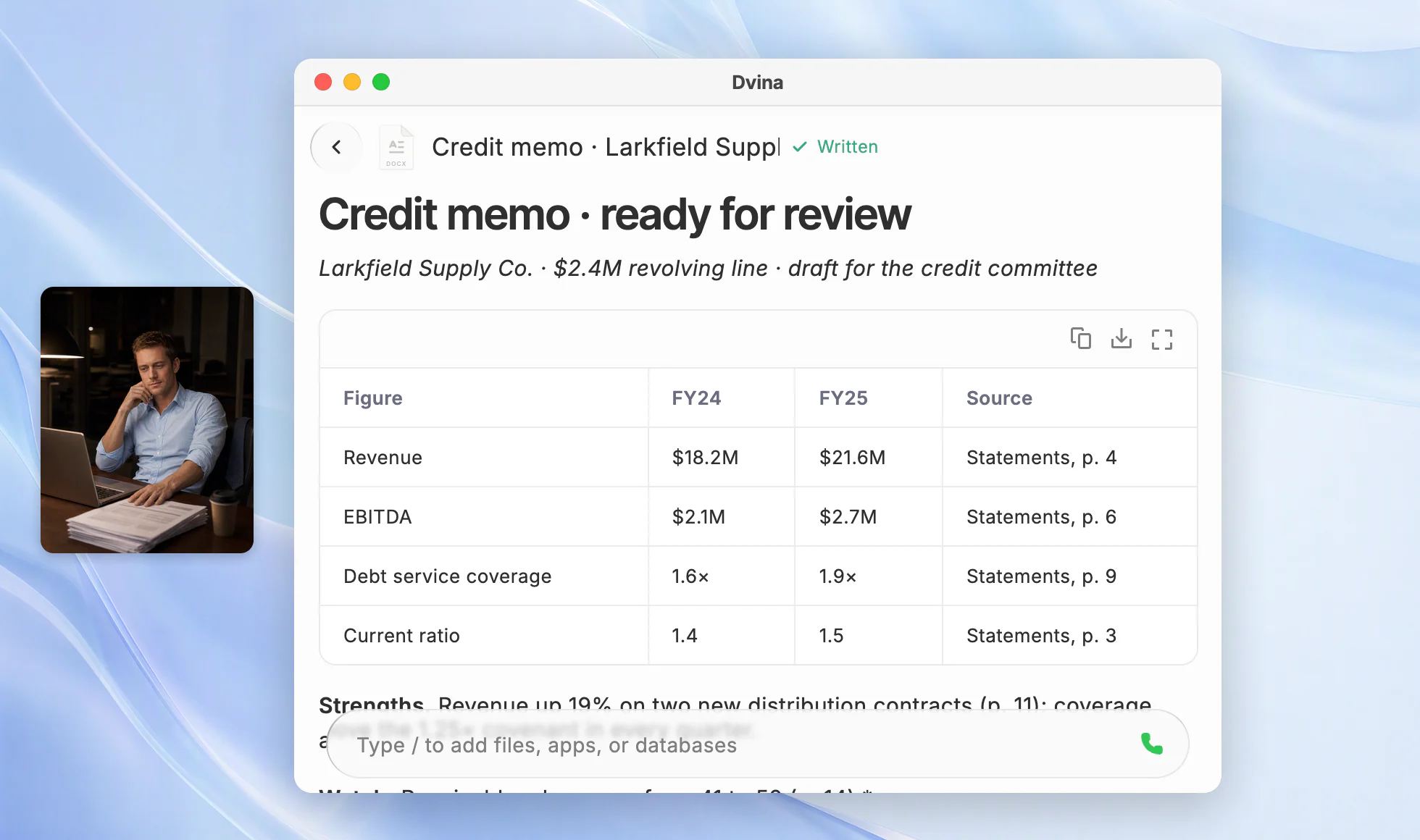
Task: Click the message input field
Action: [758, 744]
